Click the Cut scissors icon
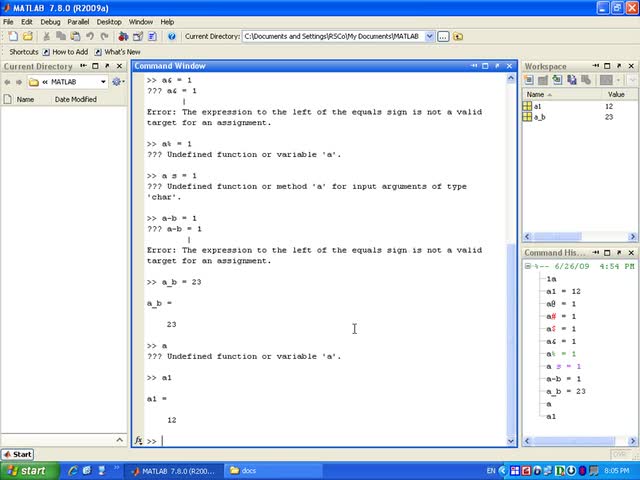The height and width of the screenshot is (480, 640). click(46, 36)
